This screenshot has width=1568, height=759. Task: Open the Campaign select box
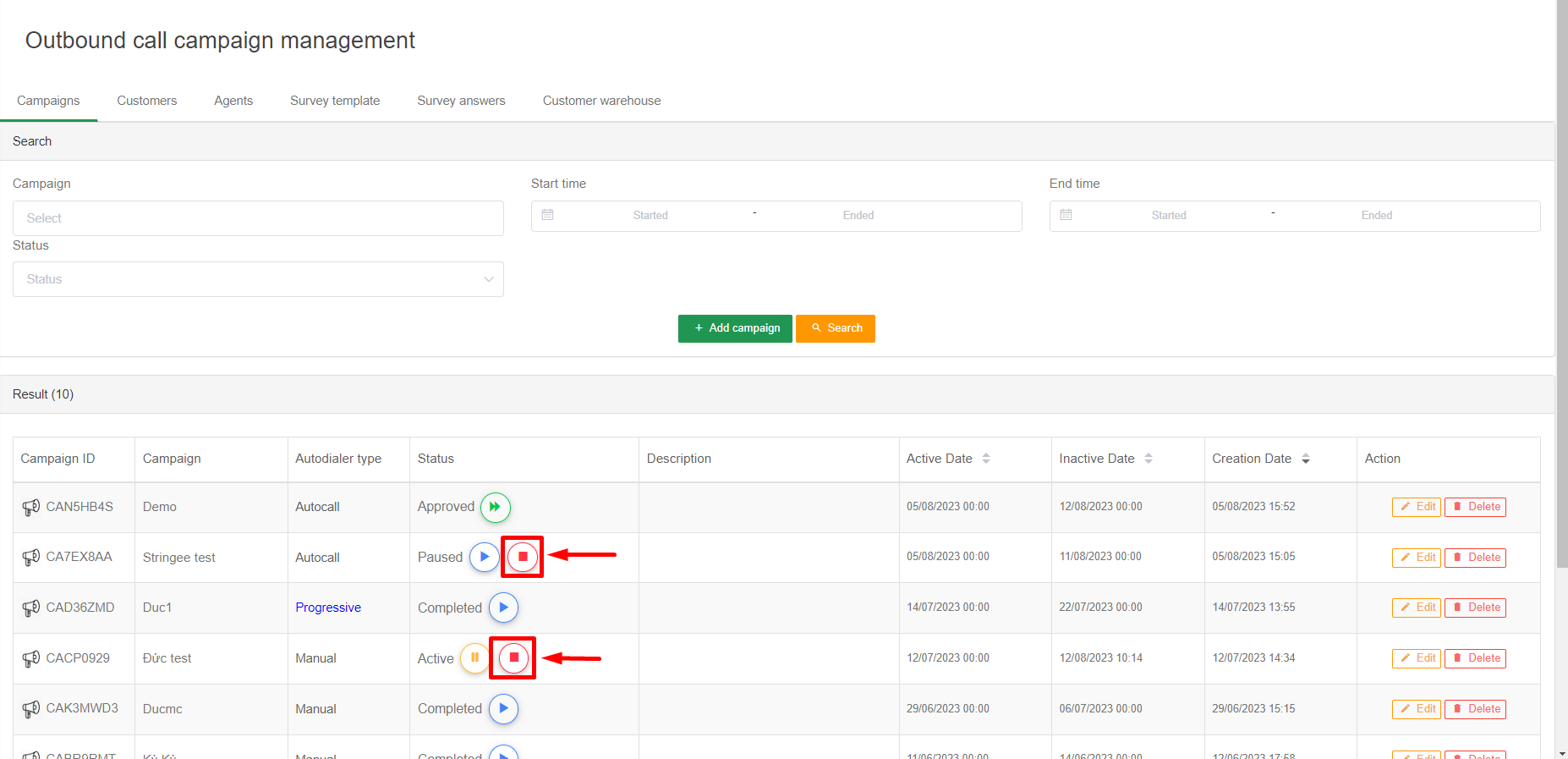[x=258, y=218]
